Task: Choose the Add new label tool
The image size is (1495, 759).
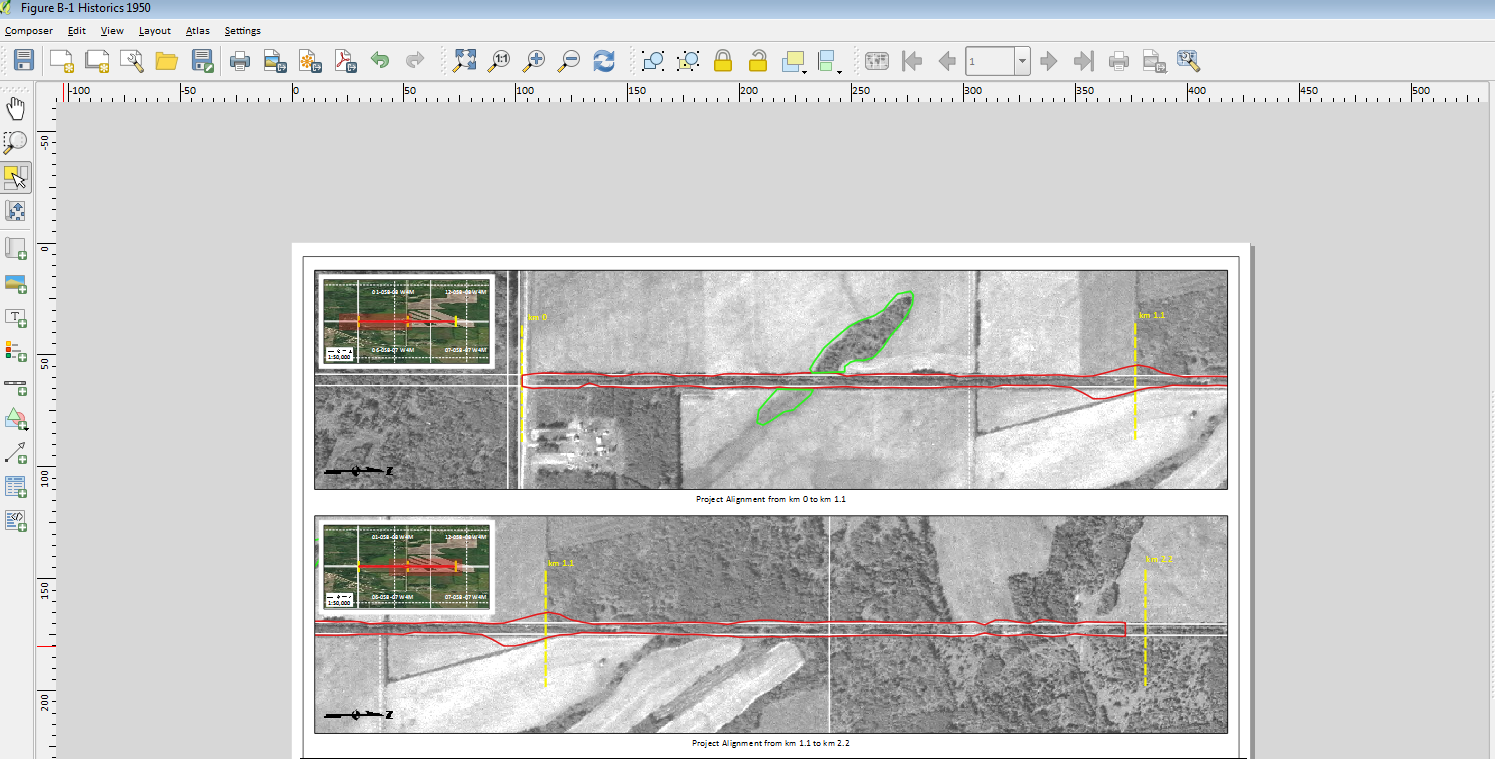Action: pos(16,318)
